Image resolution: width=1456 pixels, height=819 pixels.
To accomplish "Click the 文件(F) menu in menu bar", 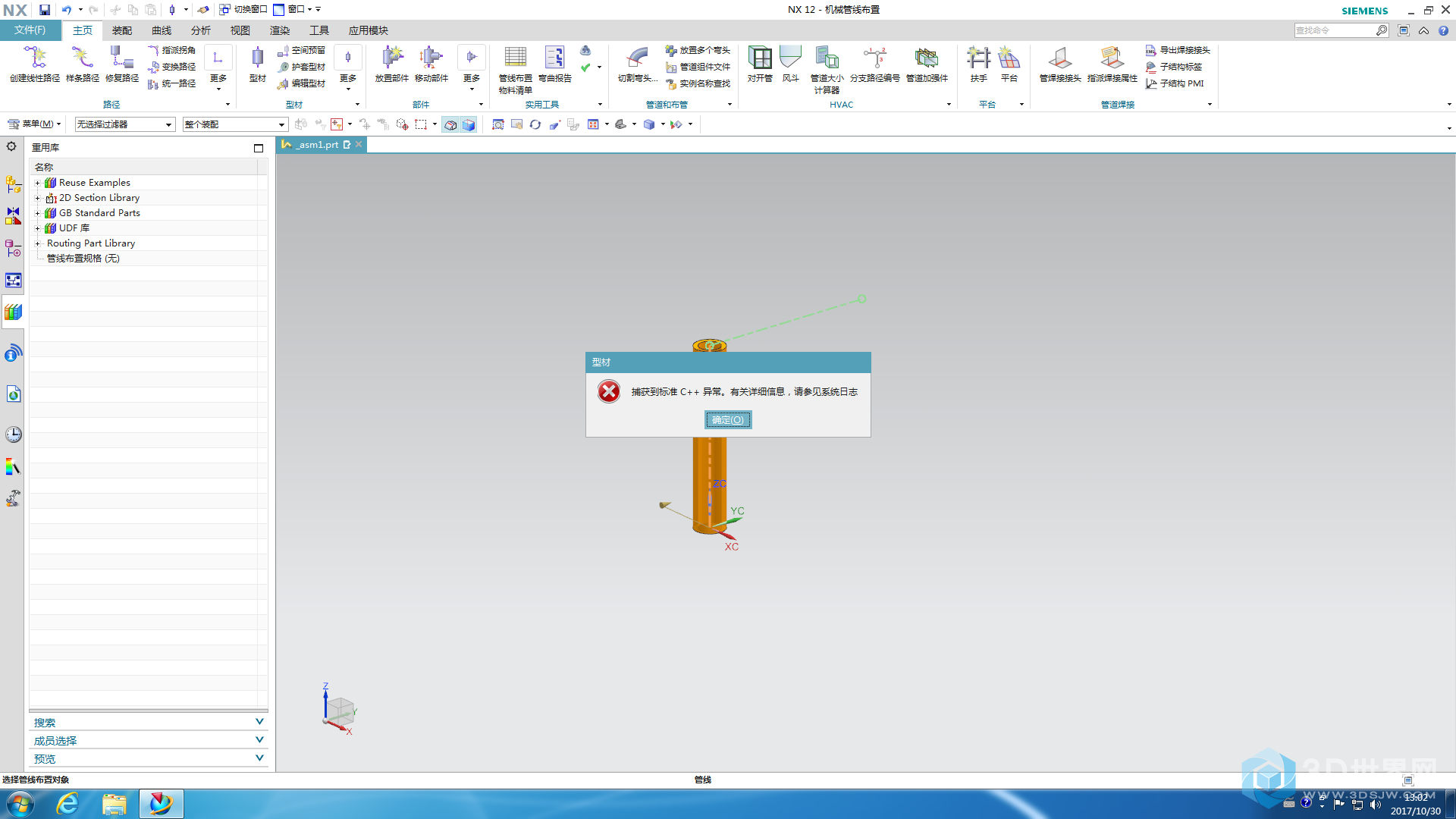I will click(29, 30).
